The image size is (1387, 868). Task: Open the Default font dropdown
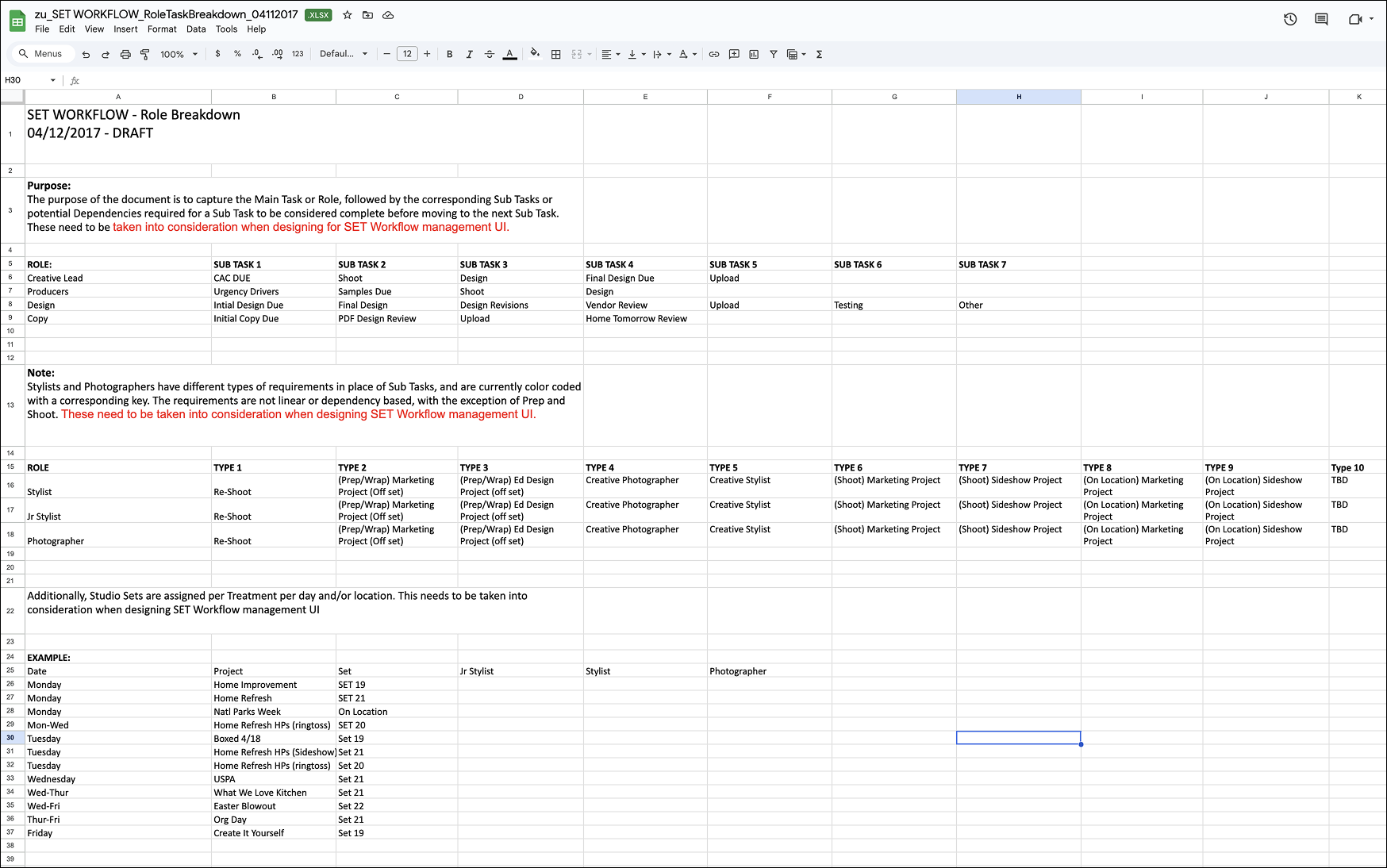click(344, 54)
